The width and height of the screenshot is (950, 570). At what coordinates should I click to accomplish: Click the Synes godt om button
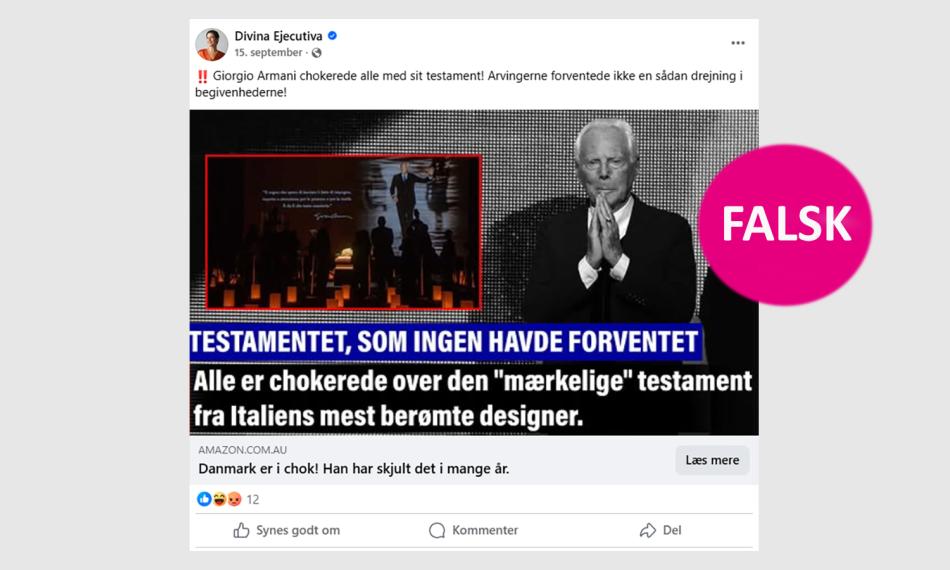(x=287, y=530)
